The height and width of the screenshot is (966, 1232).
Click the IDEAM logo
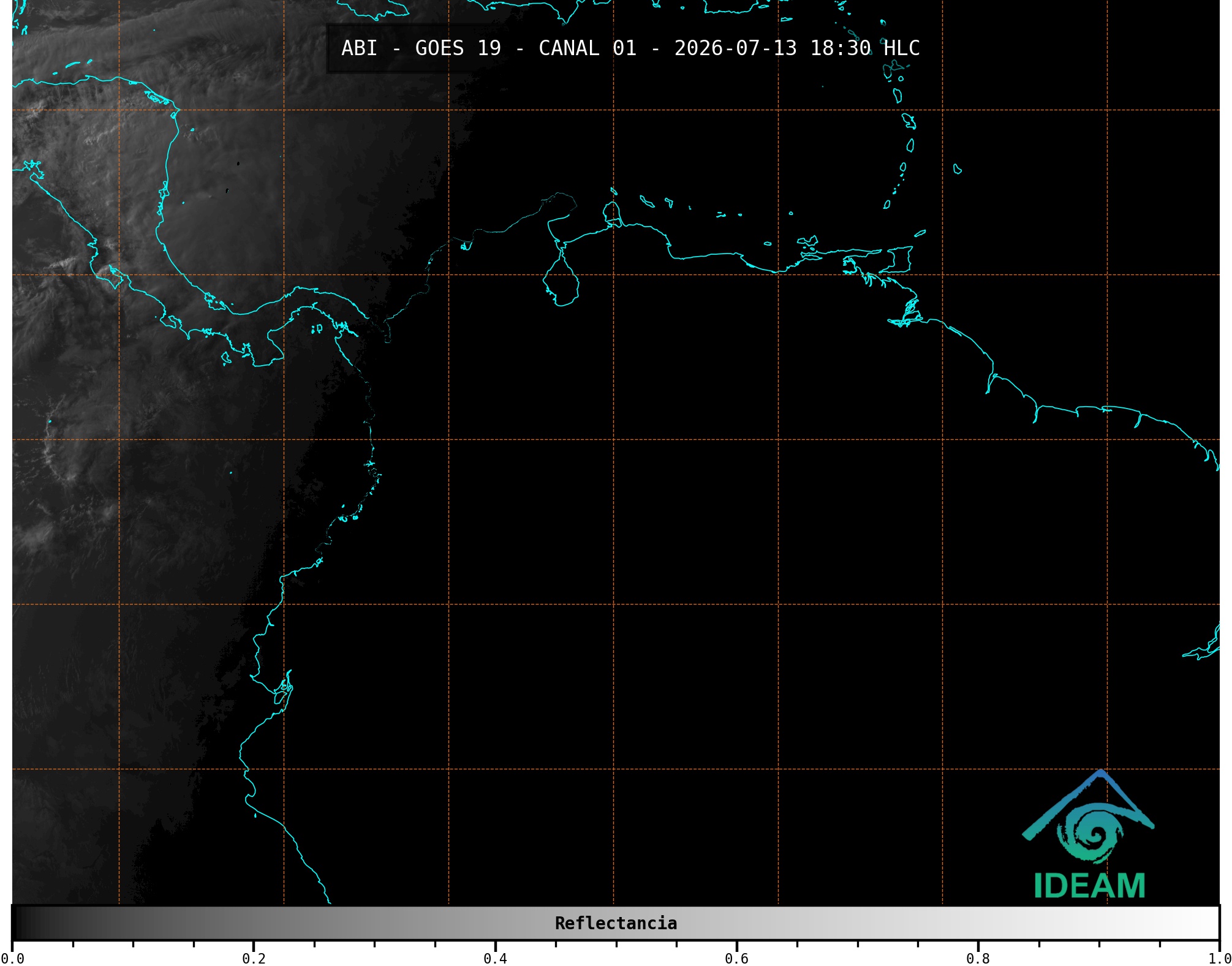point(1089,834)
